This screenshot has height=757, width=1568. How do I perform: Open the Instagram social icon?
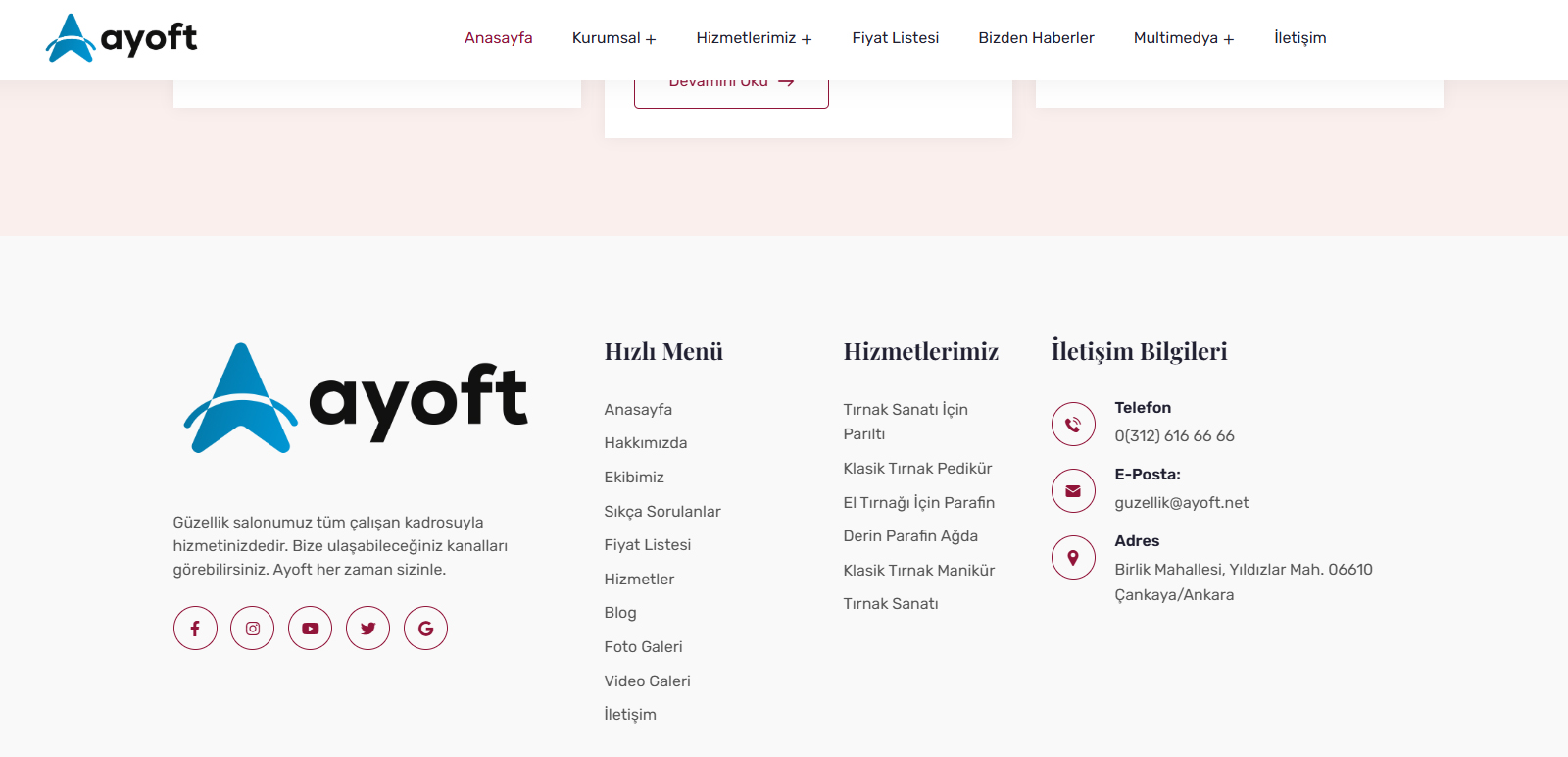[x=253, y=629]
